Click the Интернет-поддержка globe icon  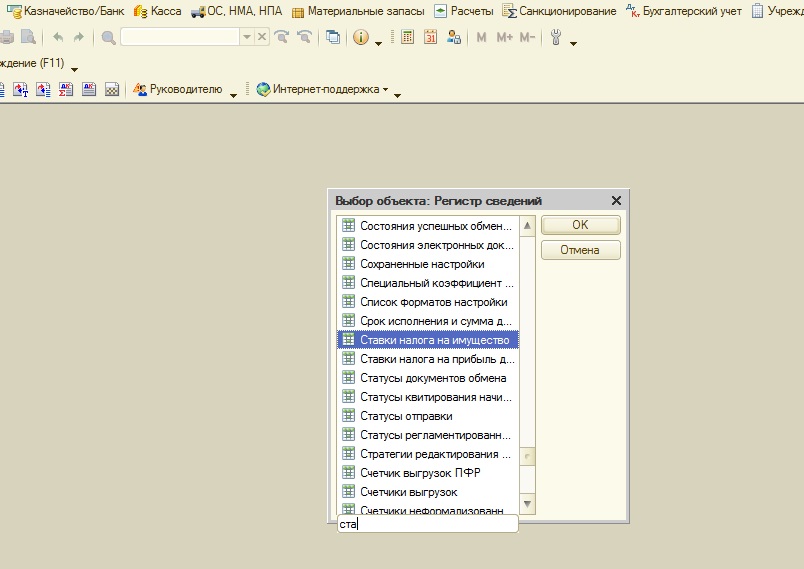(x=263, y=89)
